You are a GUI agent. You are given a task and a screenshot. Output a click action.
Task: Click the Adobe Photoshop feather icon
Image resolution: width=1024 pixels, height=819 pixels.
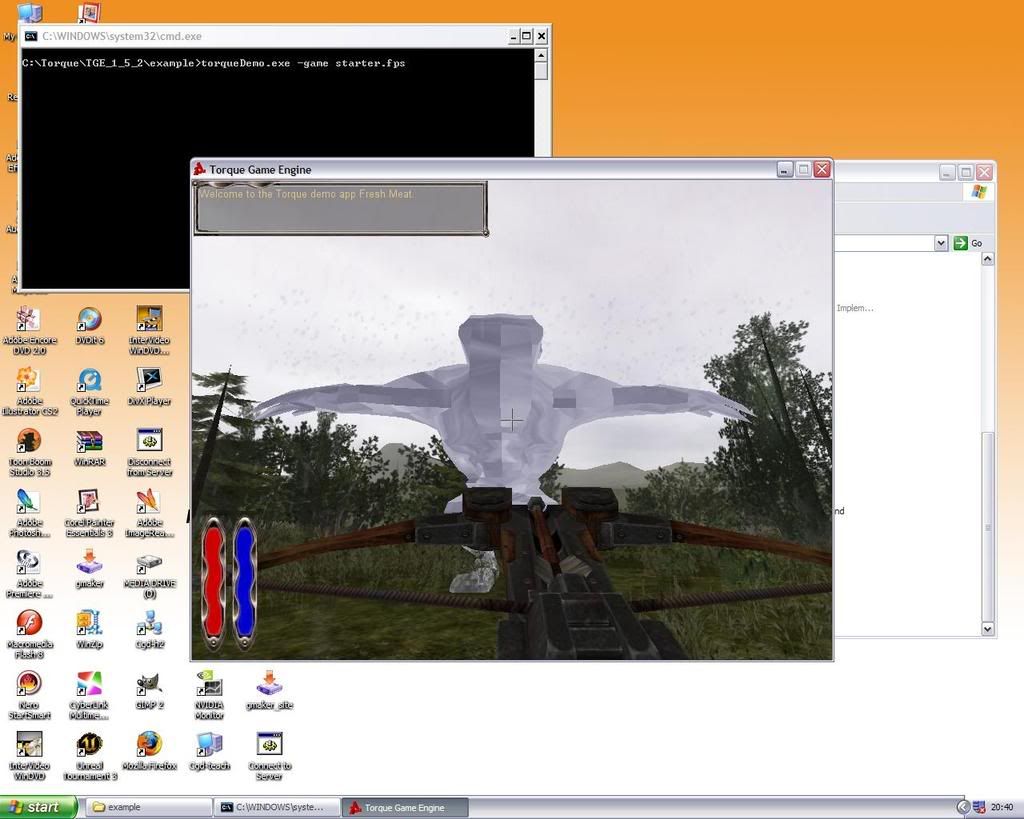(x=29, y=513)
